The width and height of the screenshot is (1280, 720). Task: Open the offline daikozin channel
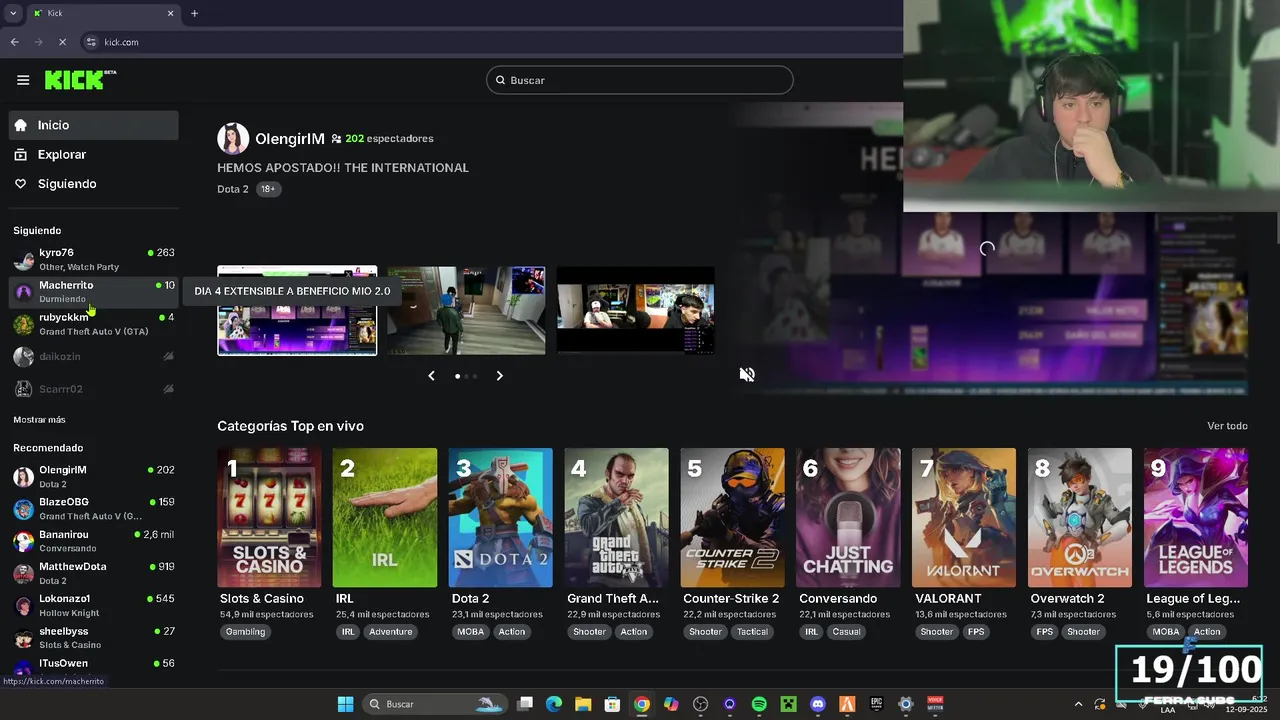pos(94,356)
